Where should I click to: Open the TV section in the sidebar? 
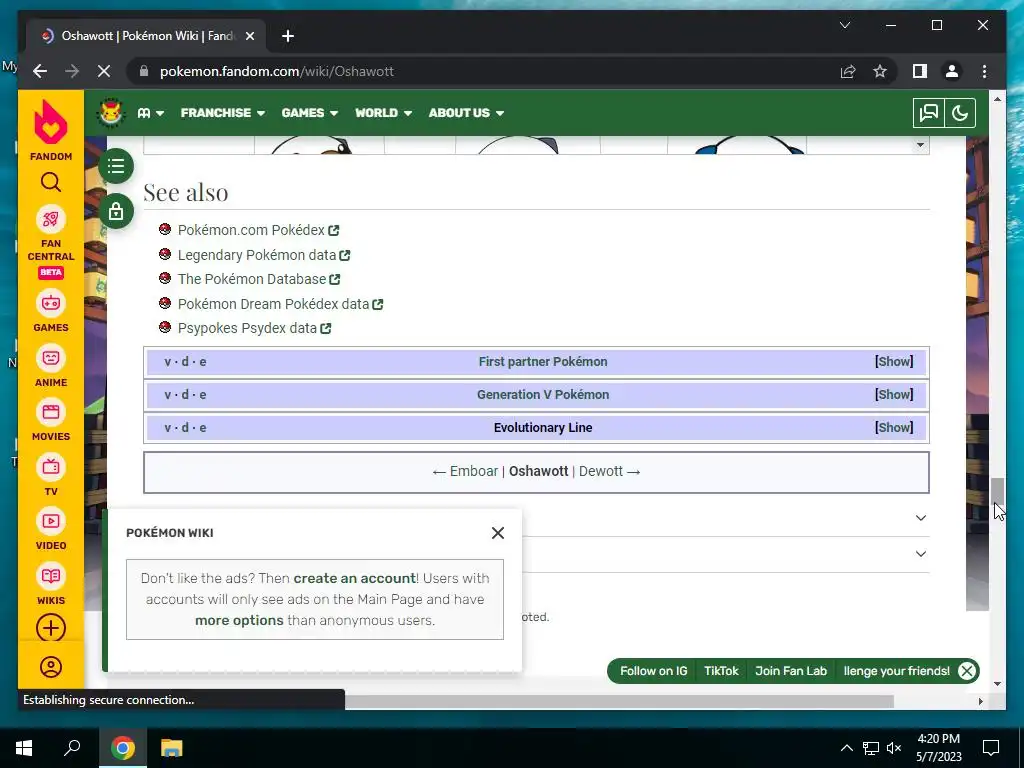point(51,476)
